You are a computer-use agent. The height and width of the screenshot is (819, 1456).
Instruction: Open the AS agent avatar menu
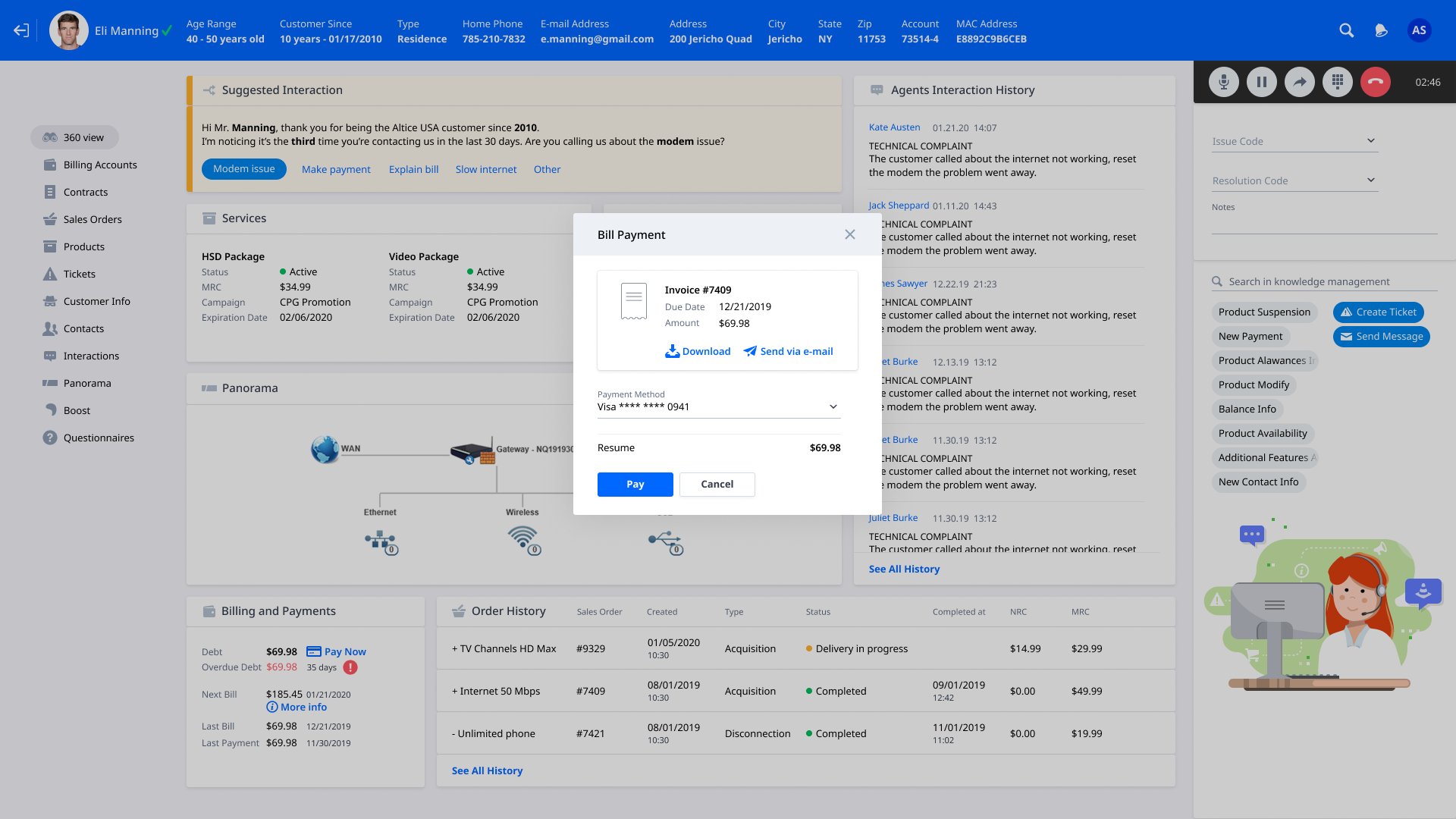tap(1419, 30)
